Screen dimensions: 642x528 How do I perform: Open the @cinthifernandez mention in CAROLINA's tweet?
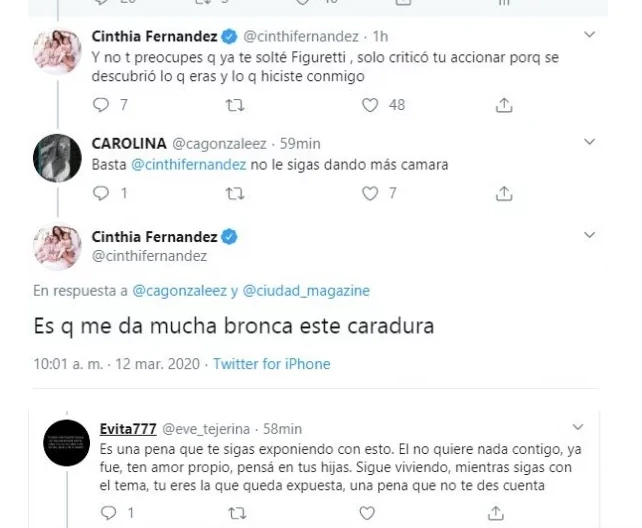tap(186, 164)
